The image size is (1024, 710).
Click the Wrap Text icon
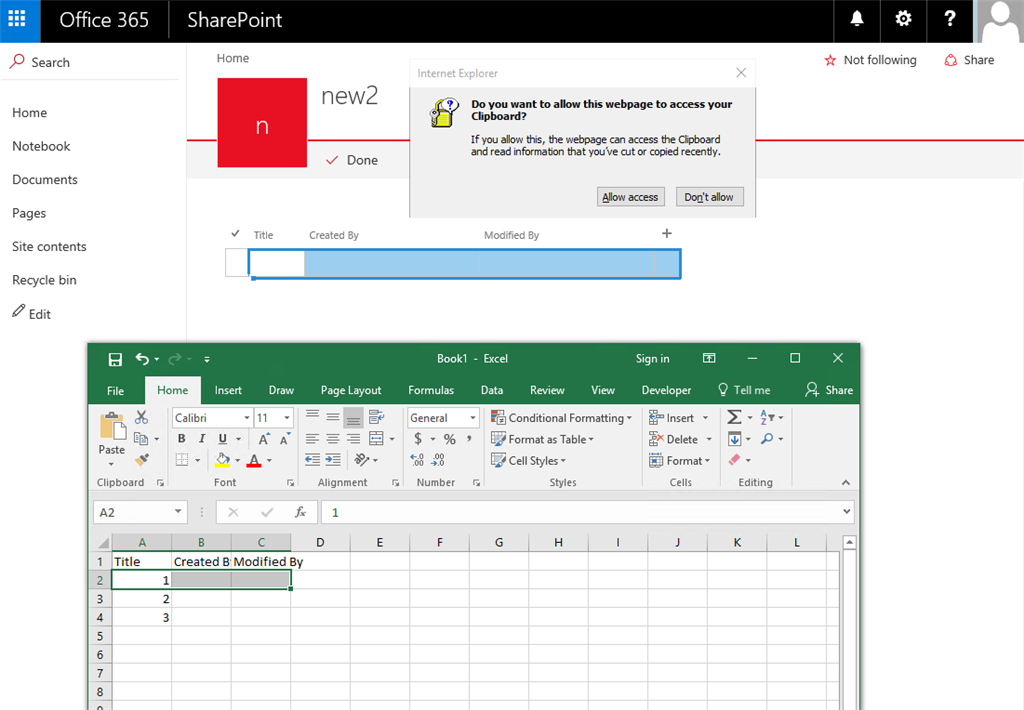pyautogui.click(x=376, y=417)
